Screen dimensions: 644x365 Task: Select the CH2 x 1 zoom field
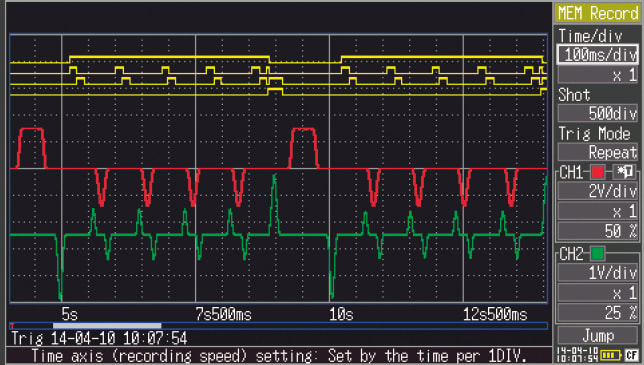tap(598, 293)
